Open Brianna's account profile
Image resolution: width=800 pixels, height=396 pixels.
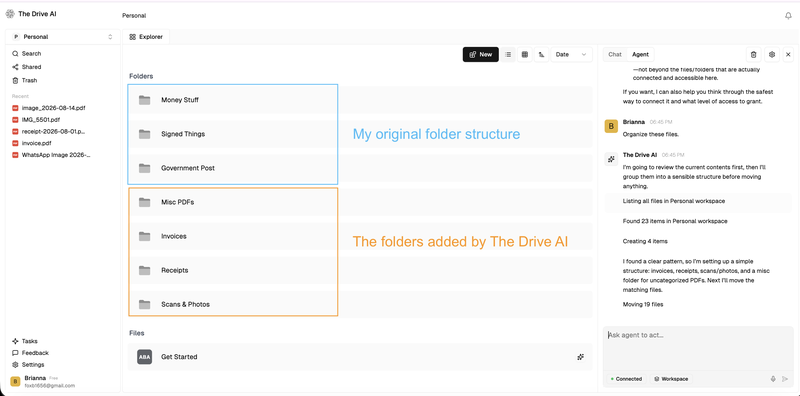click(x=42, y=381)
